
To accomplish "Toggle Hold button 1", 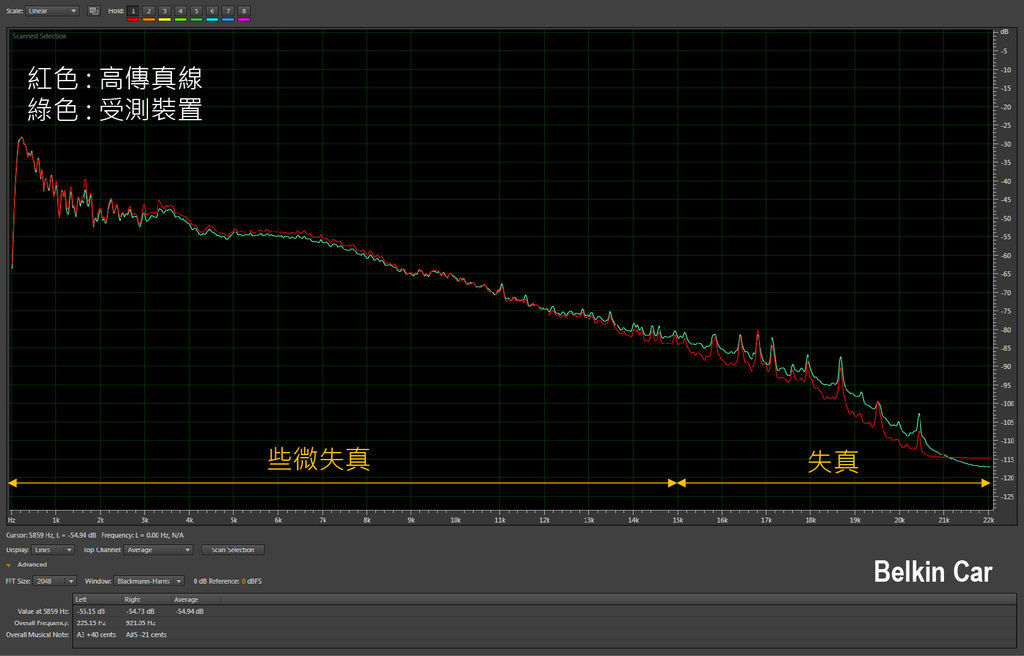I will tap(133, 10).
